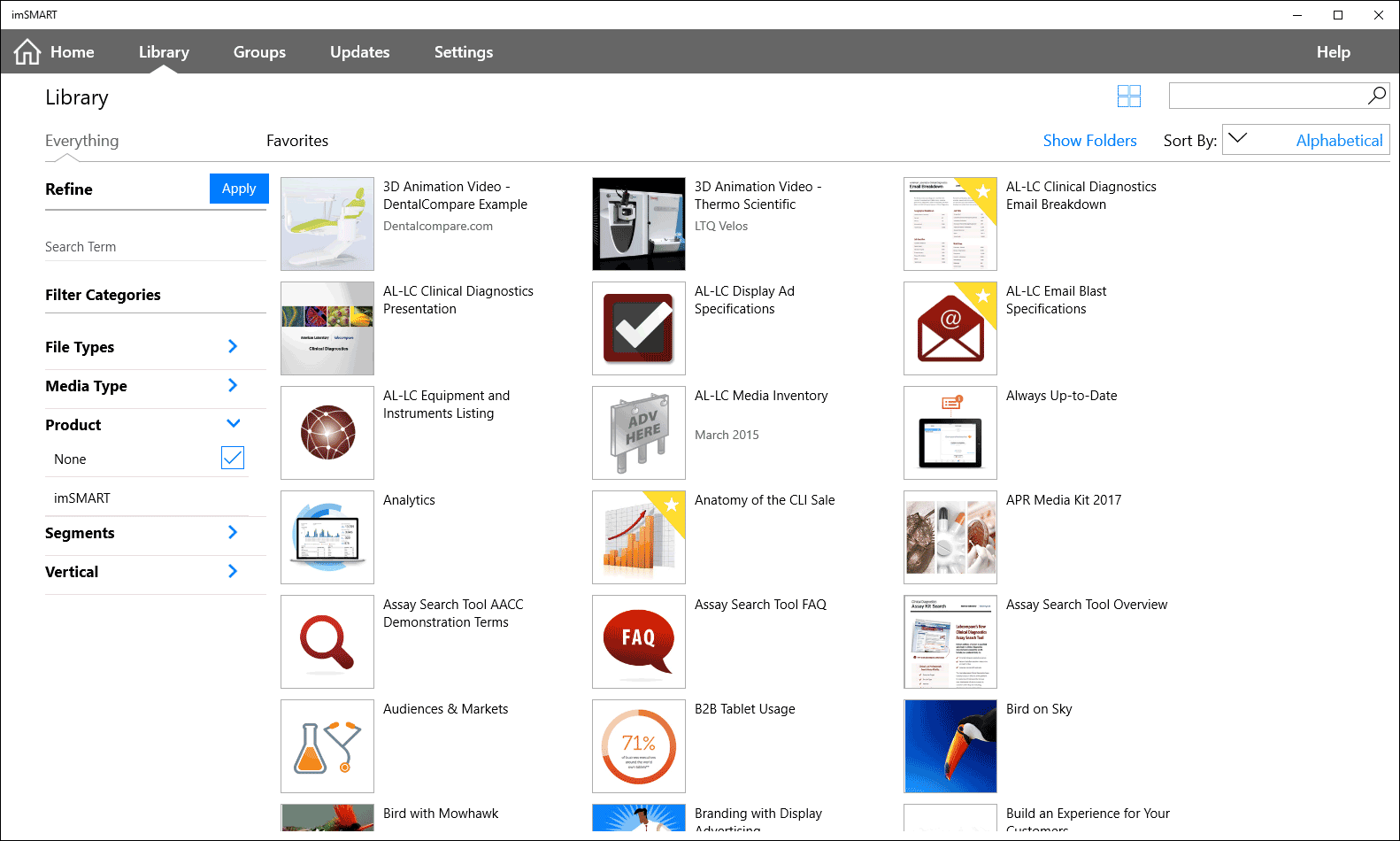Switch to grid view layout icon

(x=1129, y=96)
